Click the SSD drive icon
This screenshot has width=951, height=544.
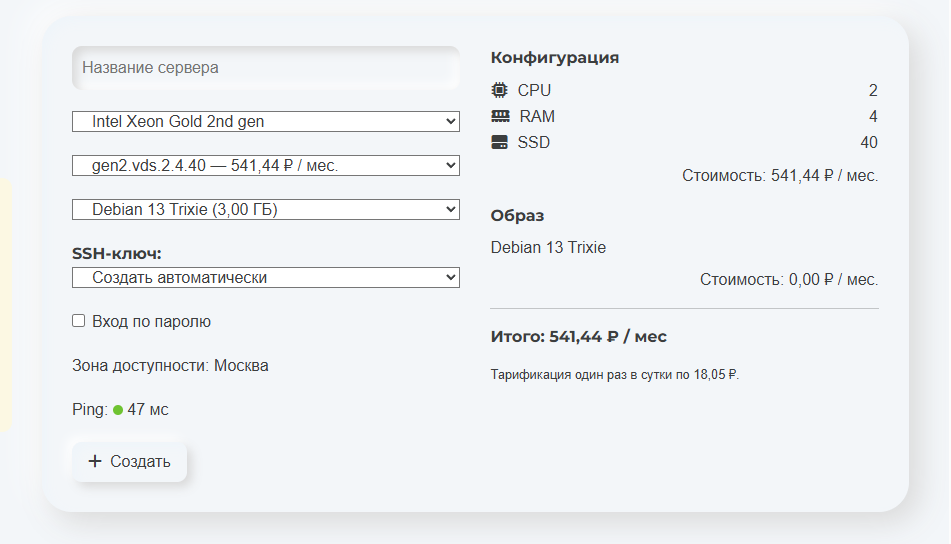499,143
